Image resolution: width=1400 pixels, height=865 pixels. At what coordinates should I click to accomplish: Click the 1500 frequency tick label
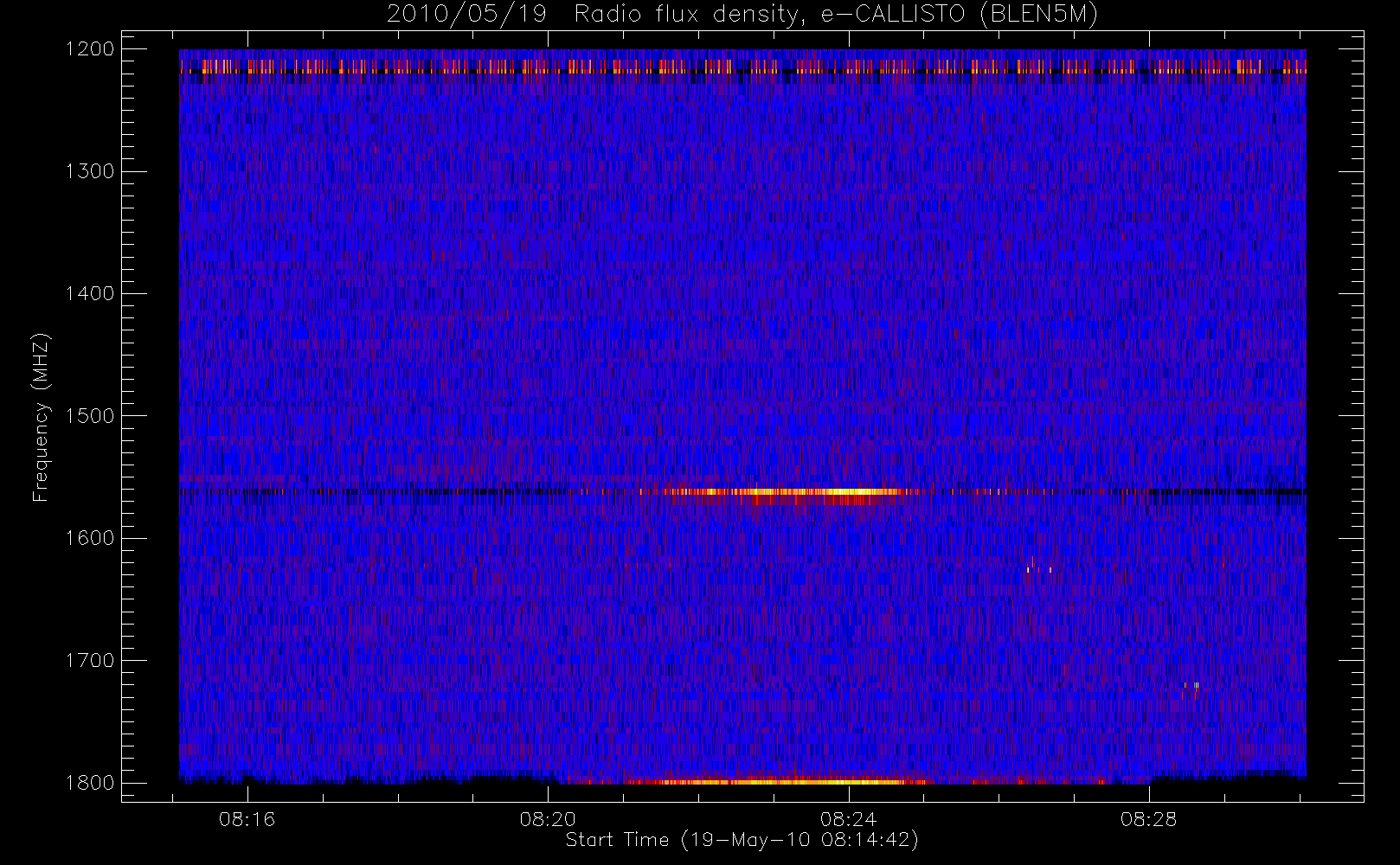coord(90,416)
